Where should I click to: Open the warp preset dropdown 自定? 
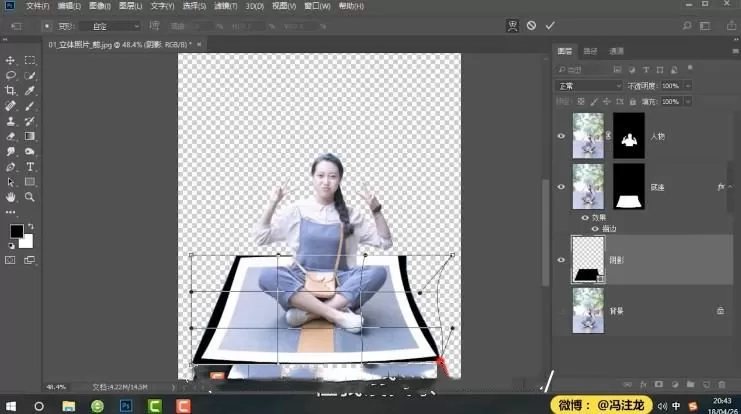pyautogui.click(x=108, y=25)
